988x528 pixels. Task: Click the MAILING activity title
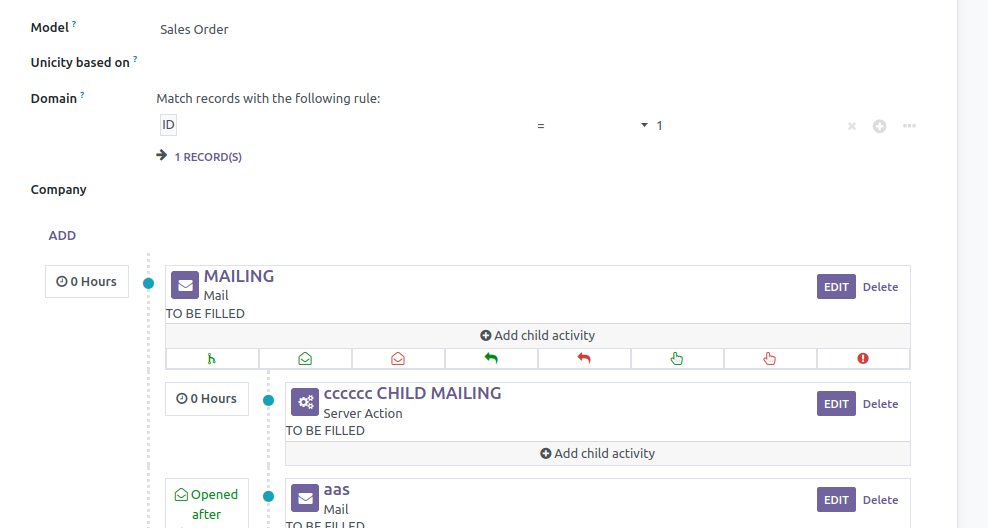click(239, 276)
